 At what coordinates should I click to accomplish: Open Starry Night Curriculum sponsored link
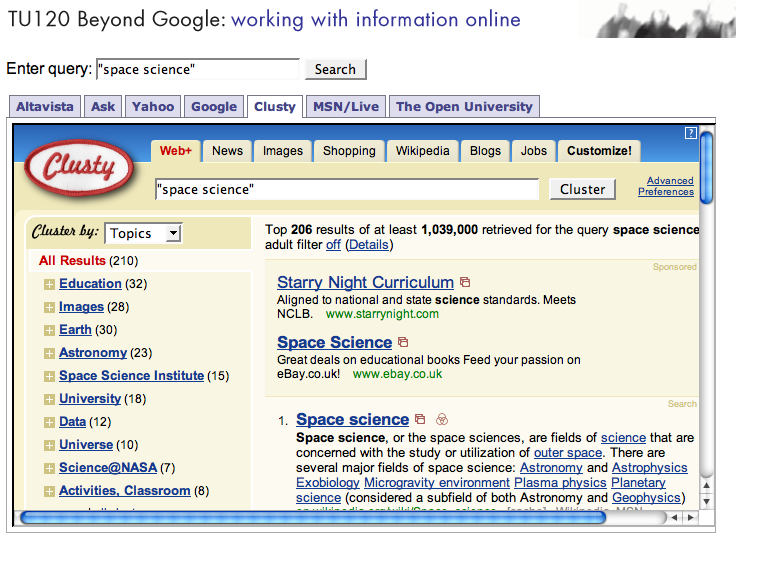(365, 282)
